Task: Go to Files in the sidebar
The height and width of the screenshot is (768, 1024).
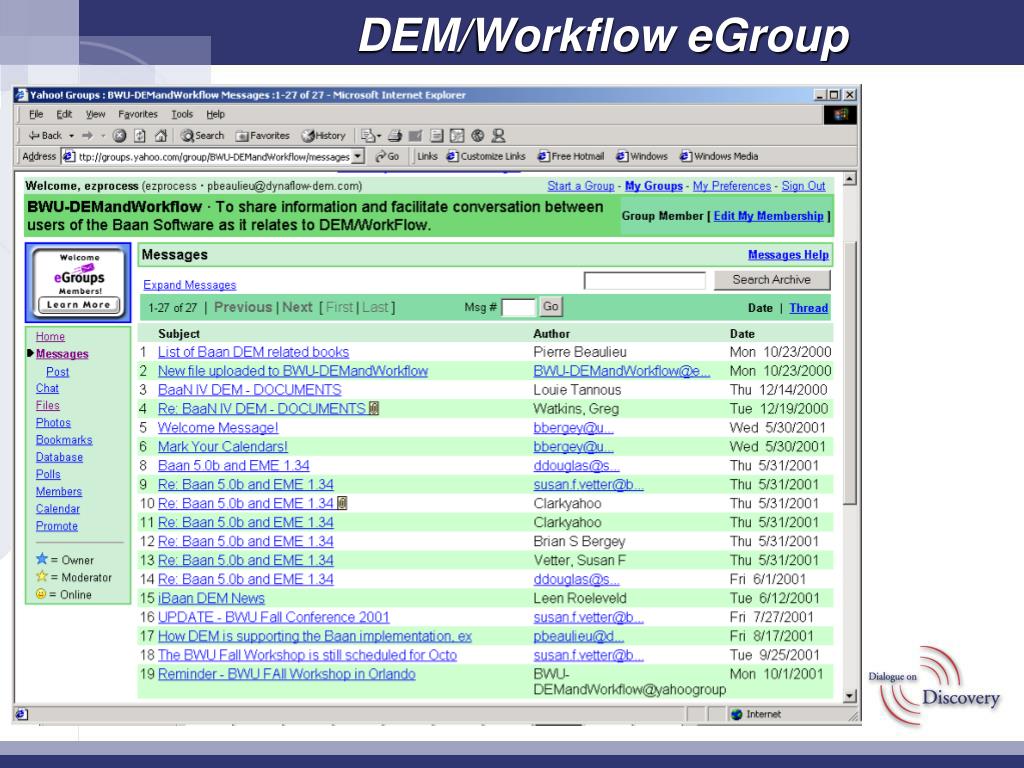Action: [x=48, y=406]
